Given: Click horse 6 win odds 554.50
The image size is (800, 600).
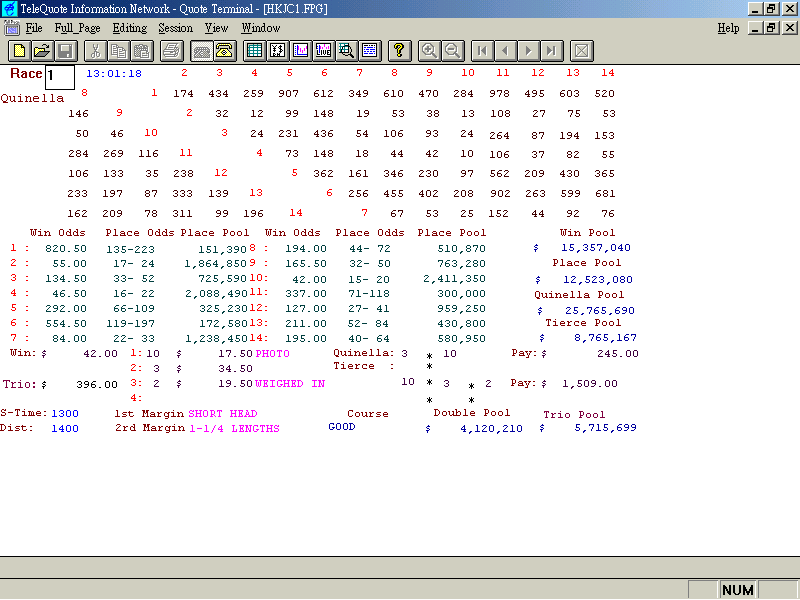Looking at the screenshot, I should (66, 323).
